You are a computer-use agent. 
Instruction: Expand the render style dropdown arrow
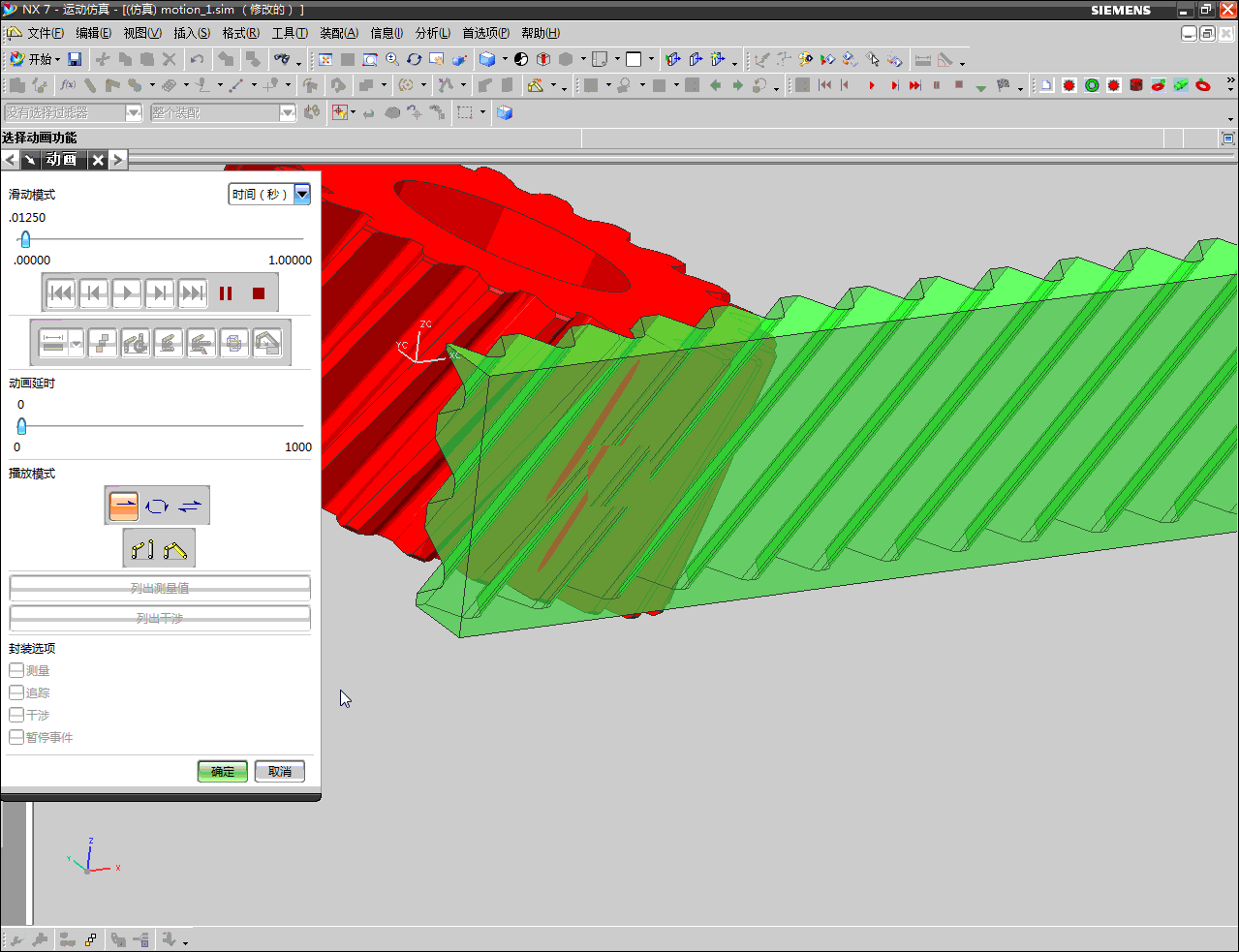(505, 59)
